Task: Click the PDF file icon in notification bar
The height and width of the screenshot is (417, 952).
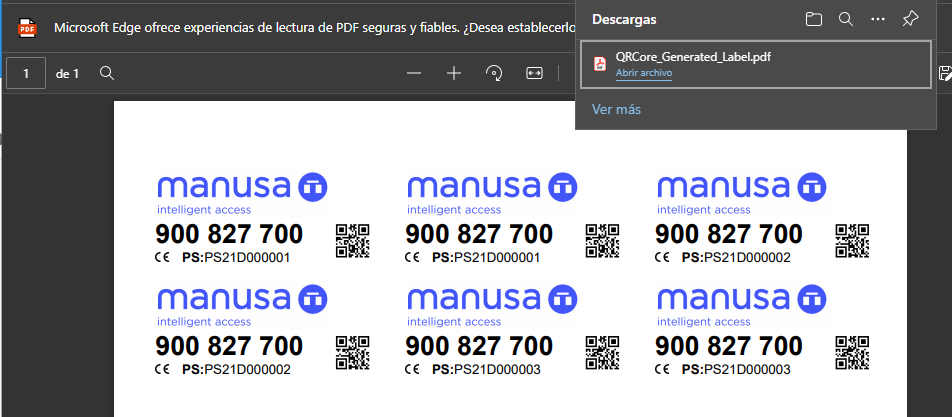Action: tap(27, 28)
